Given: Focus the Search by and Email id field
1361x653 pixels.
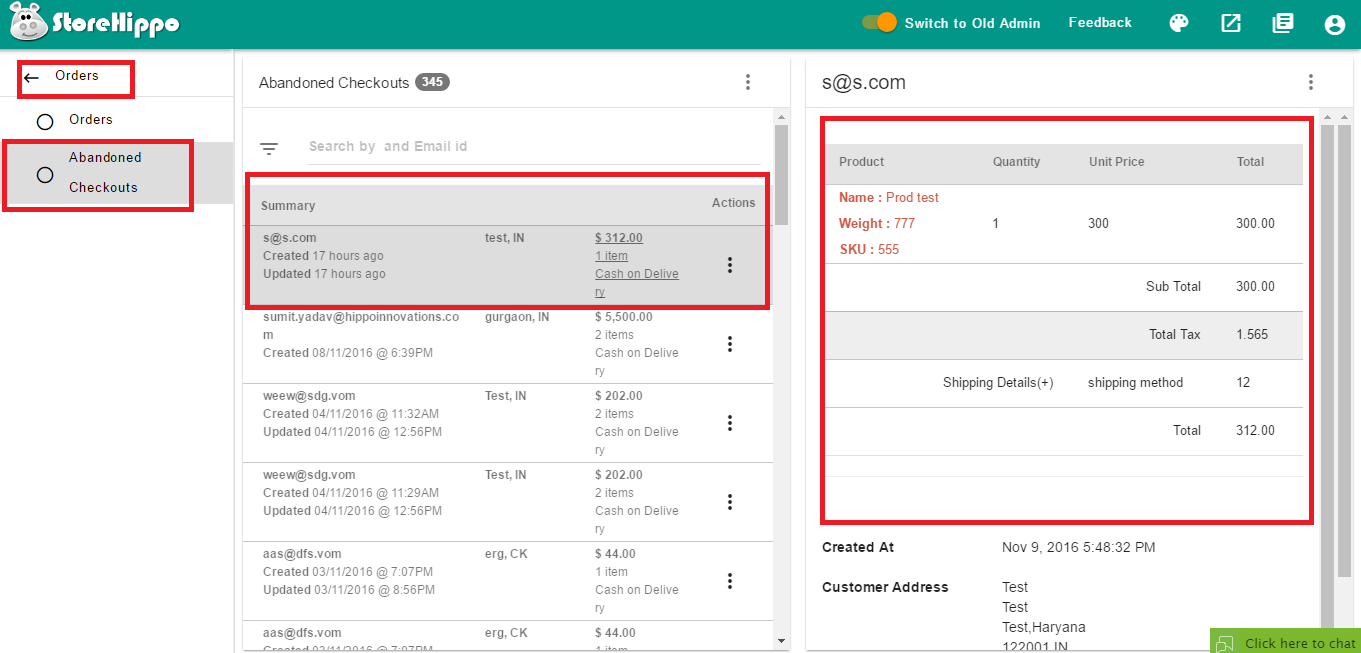Looking at the screenshot, I should pyautogui.click(x=534, y=146).
